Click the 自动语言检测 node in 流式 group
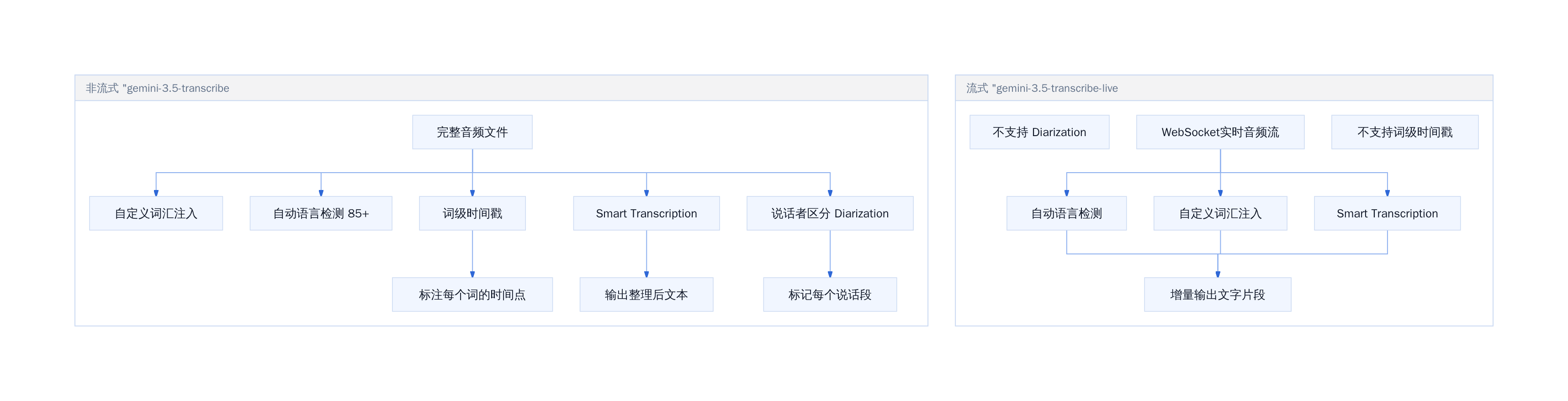 click(1066, 213)
